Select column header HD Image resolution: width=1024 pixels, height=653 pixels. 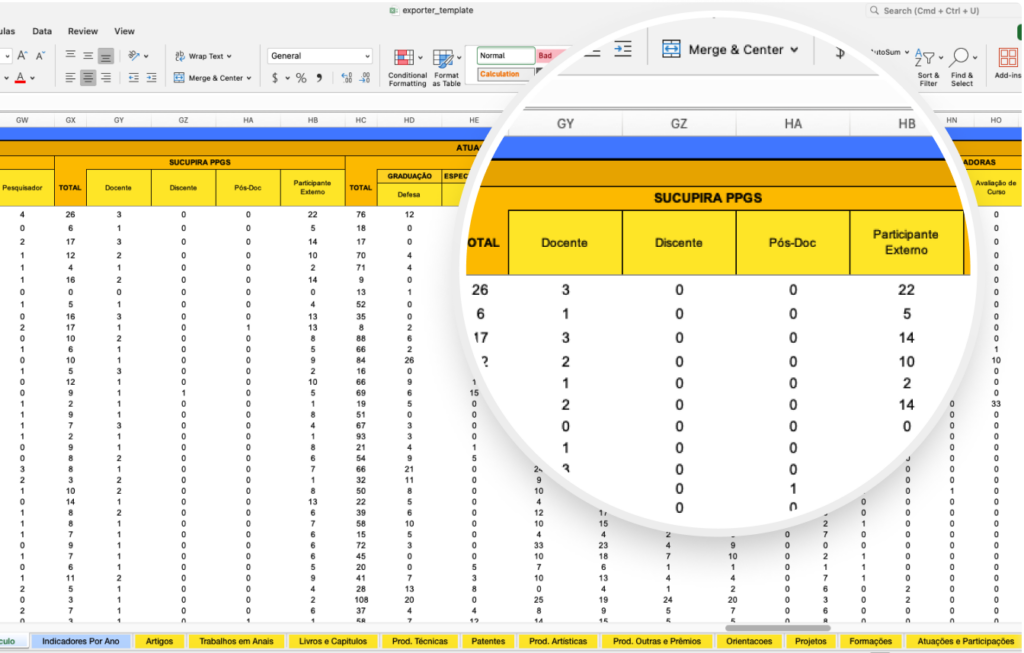(x=409, y=120)
